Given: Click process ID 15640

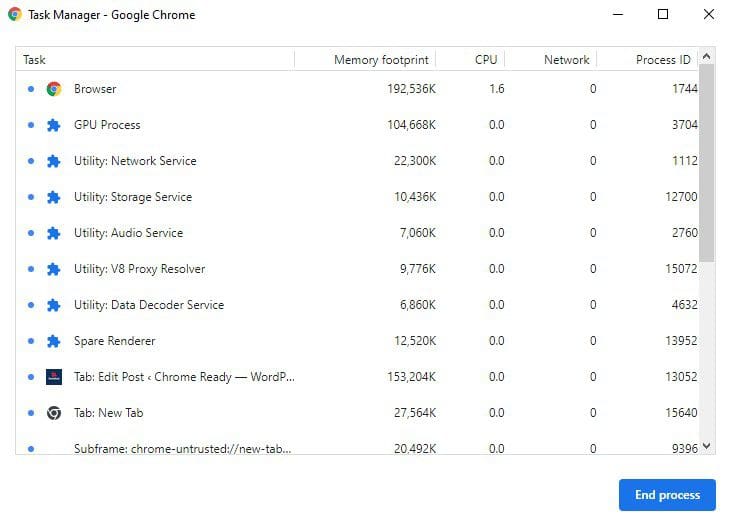Looking at the screenshot, I should (682, 413).
